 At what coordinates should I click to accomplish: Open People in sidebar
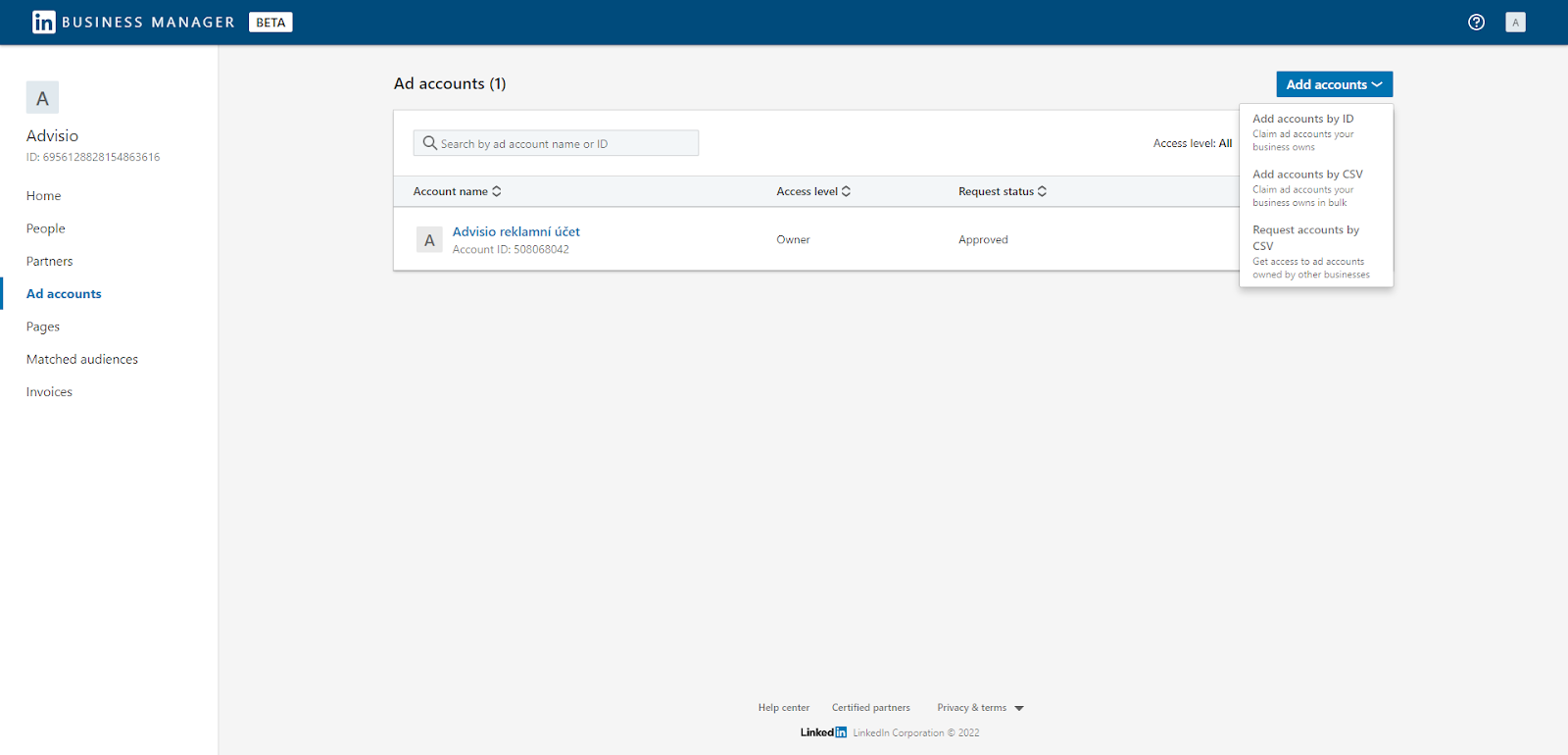45,228
